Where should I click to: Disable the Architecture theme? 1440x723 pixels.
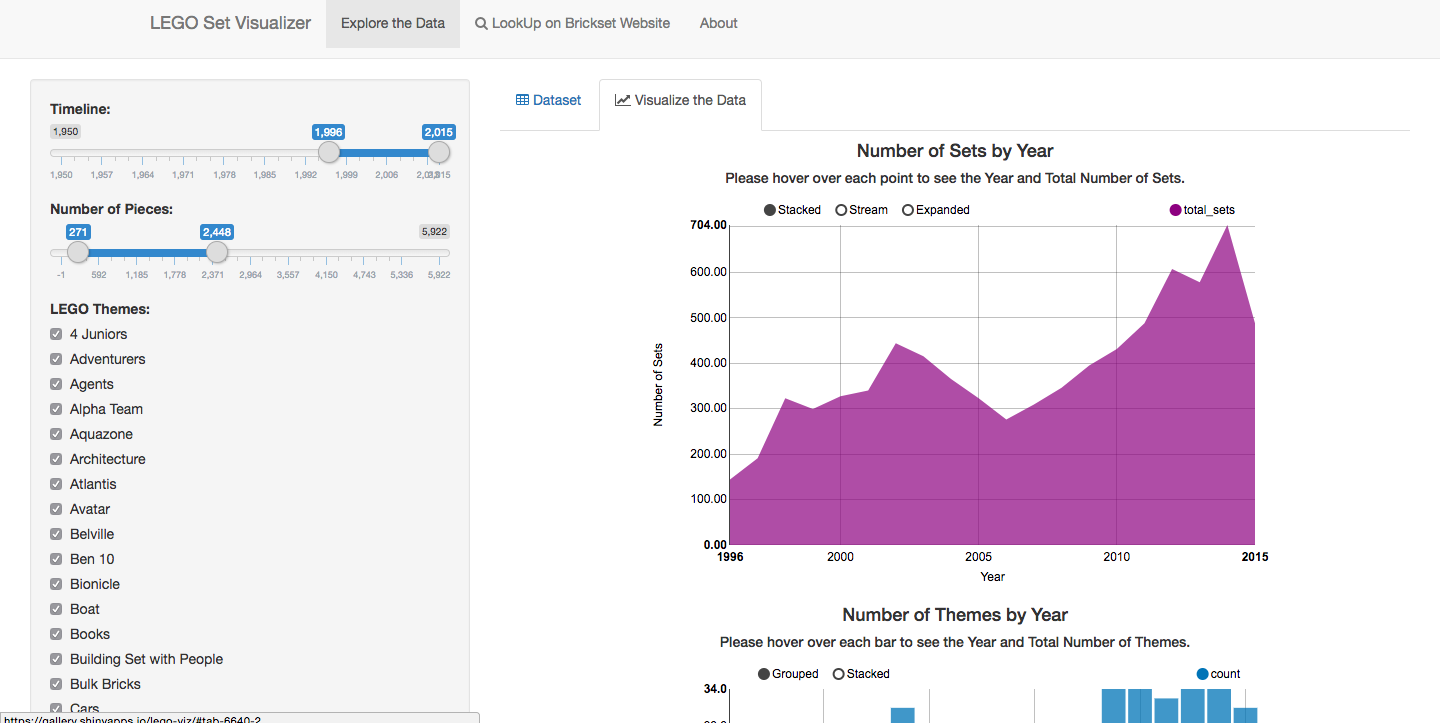click(56, 459)
